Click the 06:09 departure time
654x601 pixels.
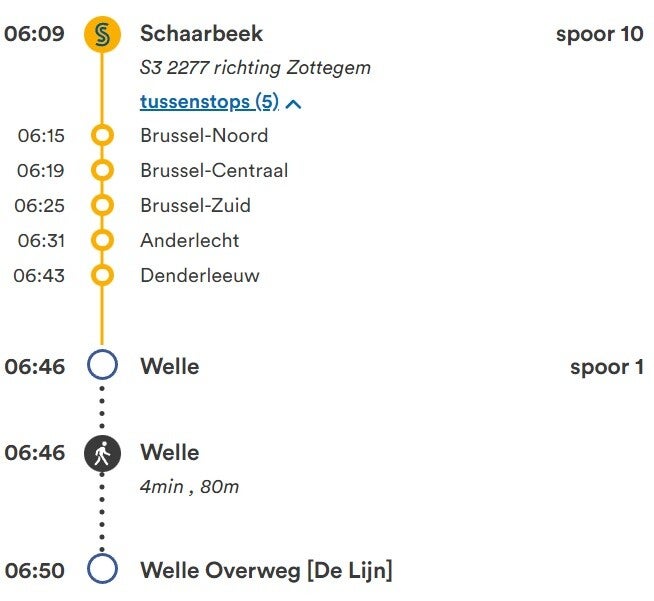click(x=34, y=34)
